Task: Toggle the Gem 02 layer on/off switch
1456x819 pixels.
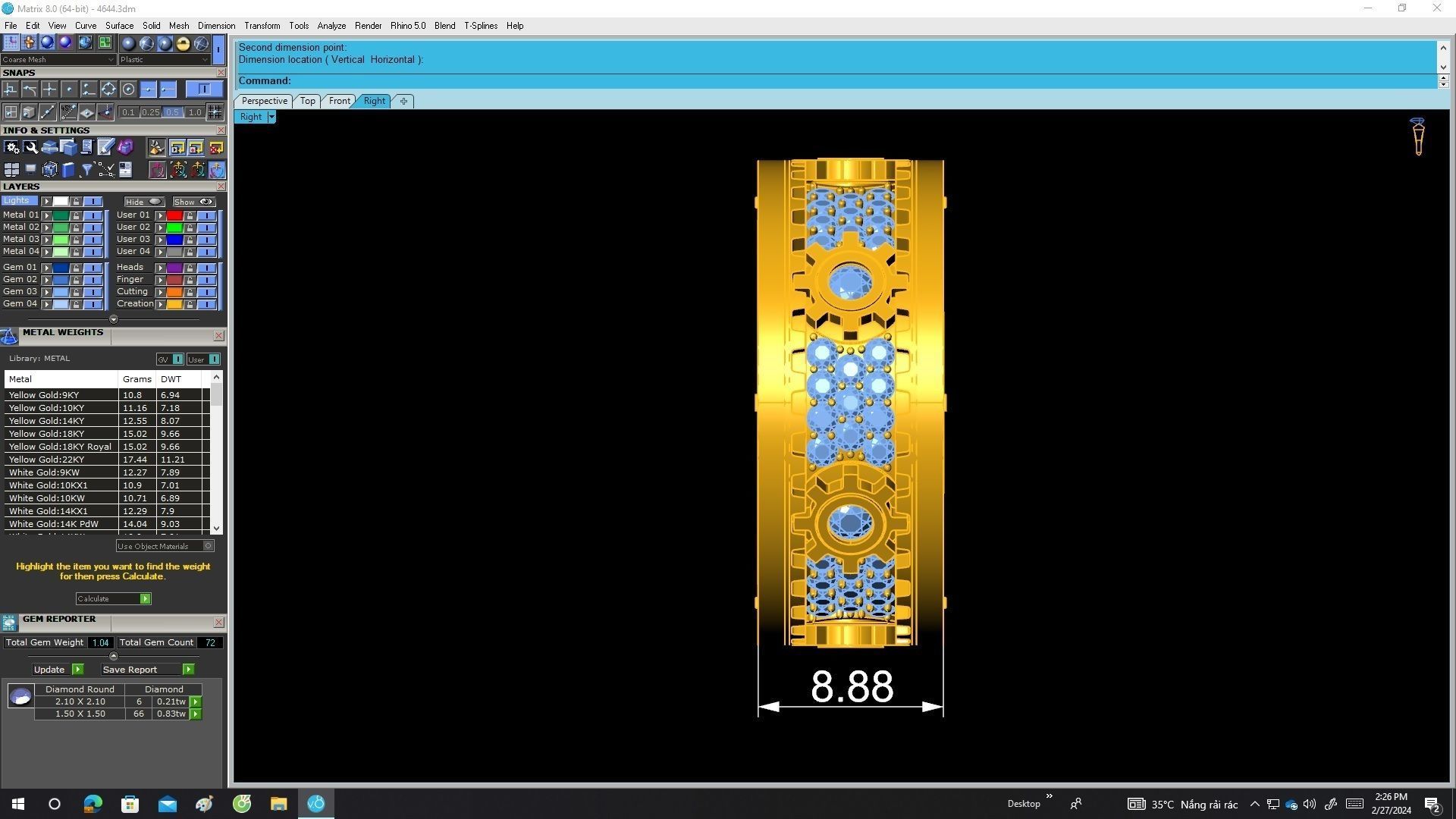Action: pos(93,280)
